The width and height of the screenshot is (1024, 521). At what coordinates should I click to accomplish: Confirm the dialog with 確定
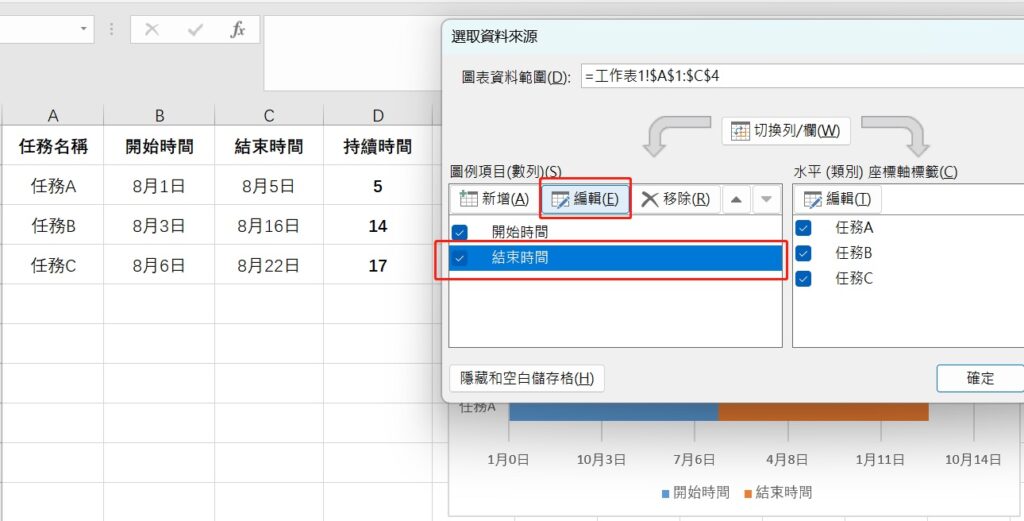tap(980, 378)
